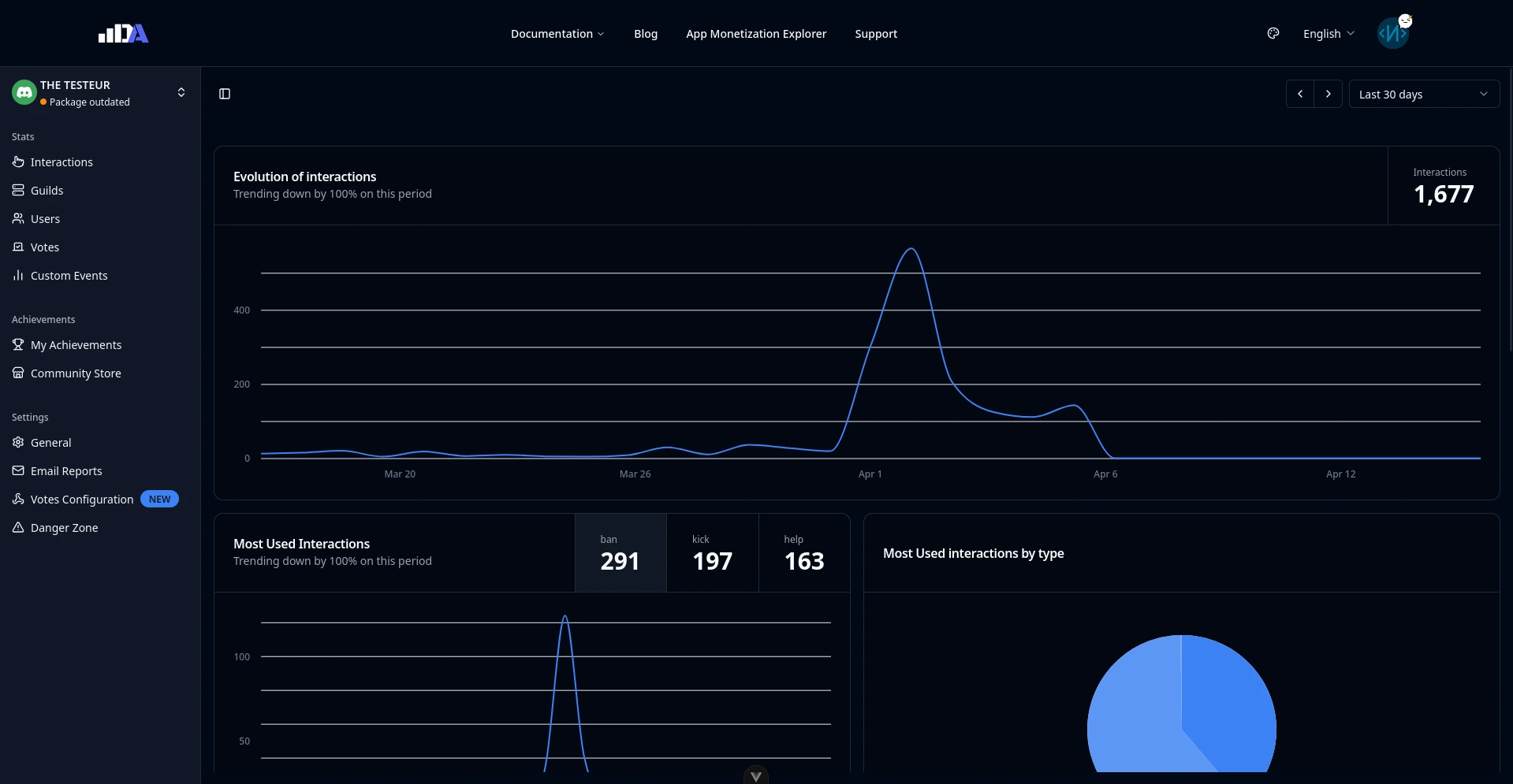Open the Guilds section
The width and height of the screenshot is (1513, 784).
click(x=47, y=190)
